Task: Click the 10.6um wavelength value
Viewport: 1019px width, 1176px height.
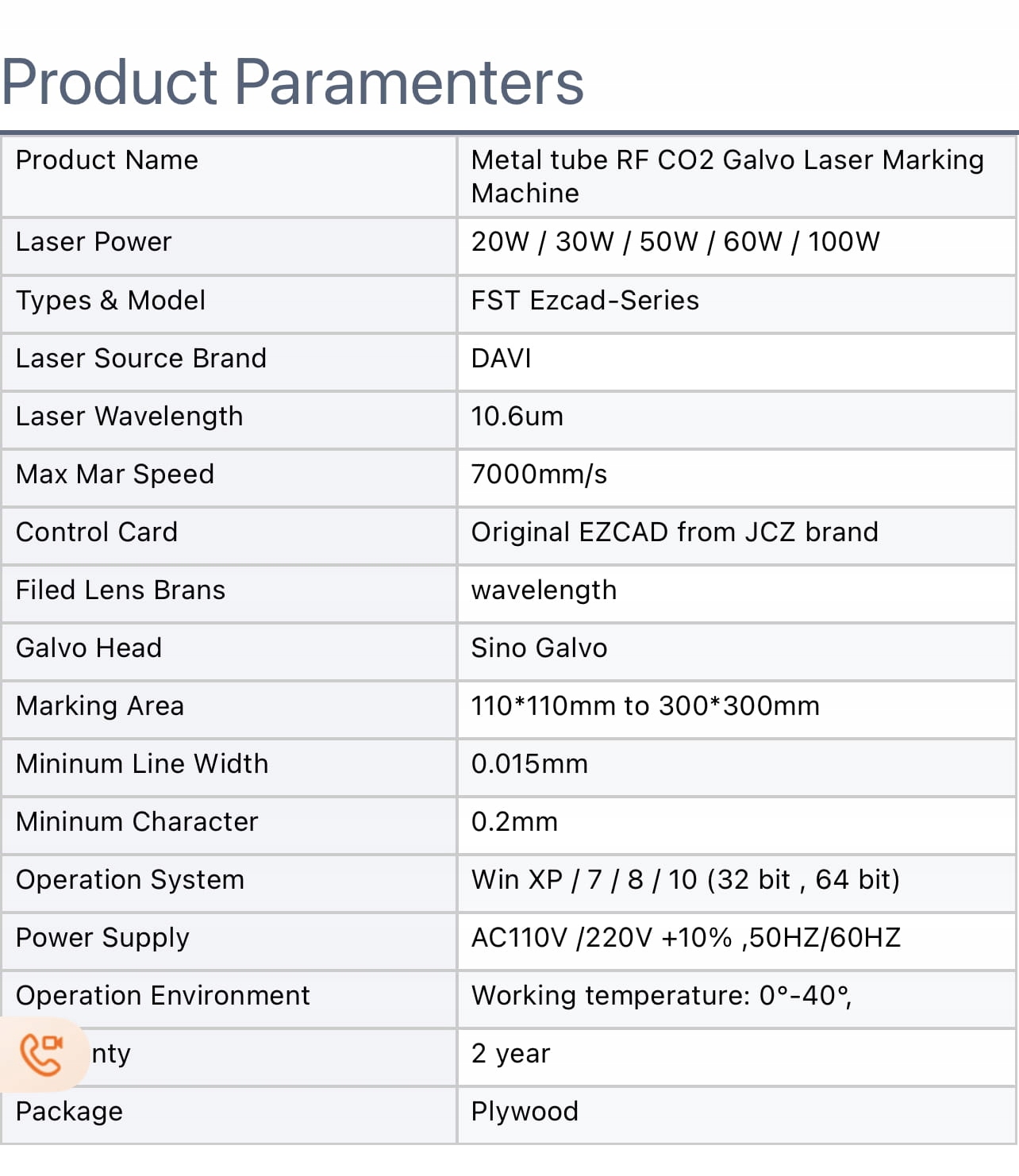Action: [517, 417]
